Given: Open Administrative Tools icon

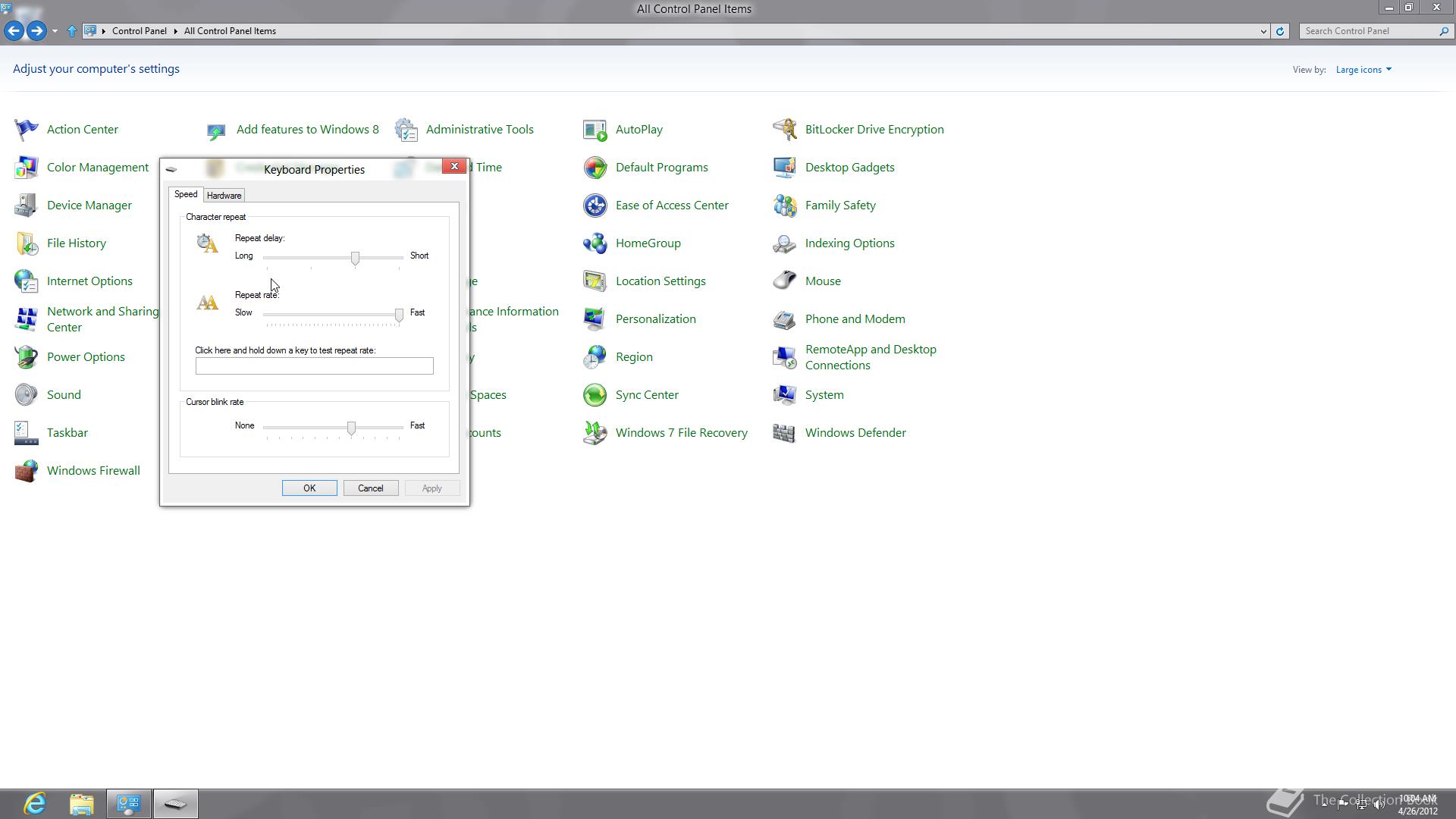Looking at the screenshot, I should [x=406, y=130].
